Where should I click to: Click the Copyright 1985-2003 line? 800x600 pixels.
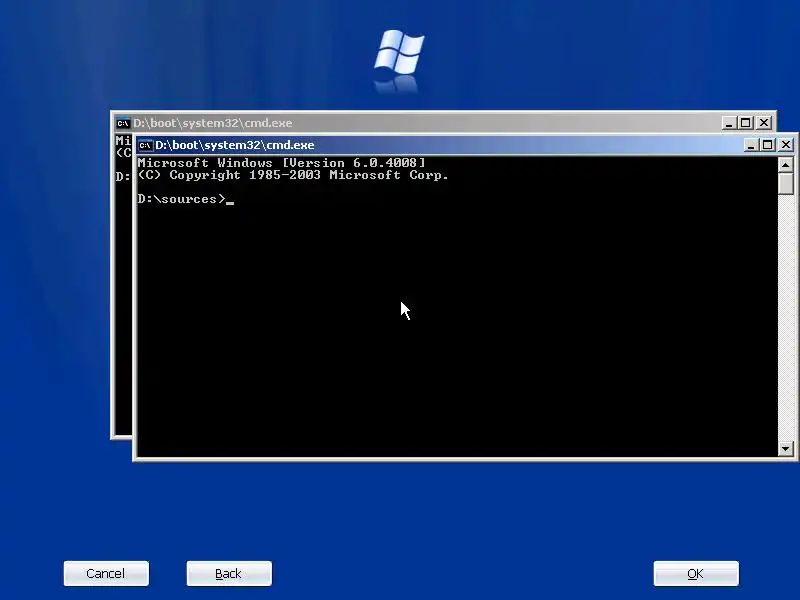(293, 175)
